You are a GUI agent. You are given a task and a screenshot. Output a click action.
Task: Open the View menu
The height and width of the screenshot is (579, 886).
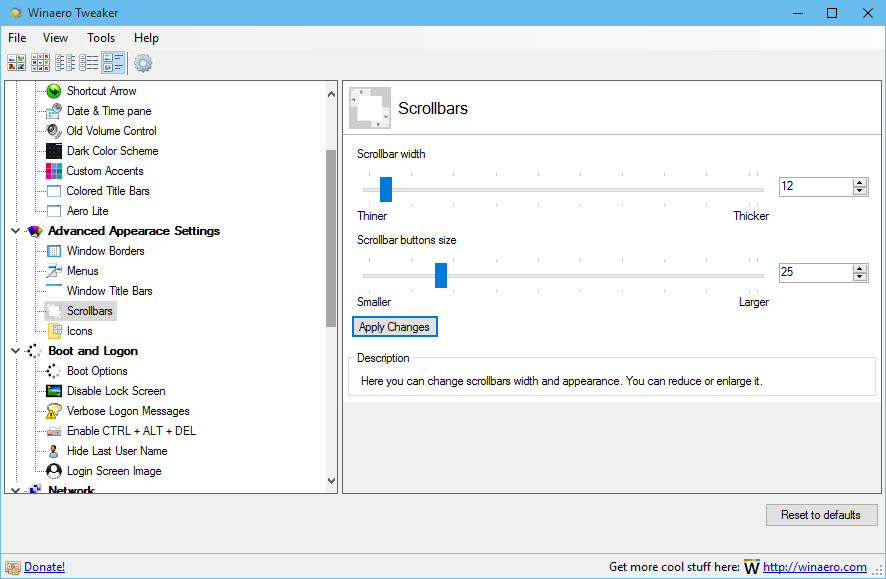[x=55, y=38]
